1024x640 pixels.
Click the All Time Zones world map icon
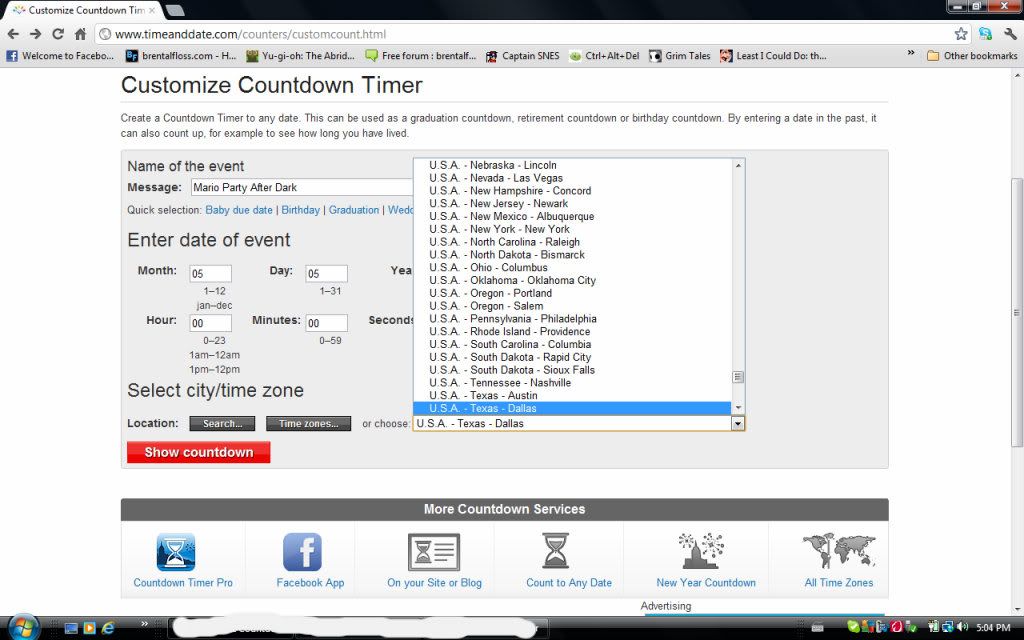(x=839, y=552)
